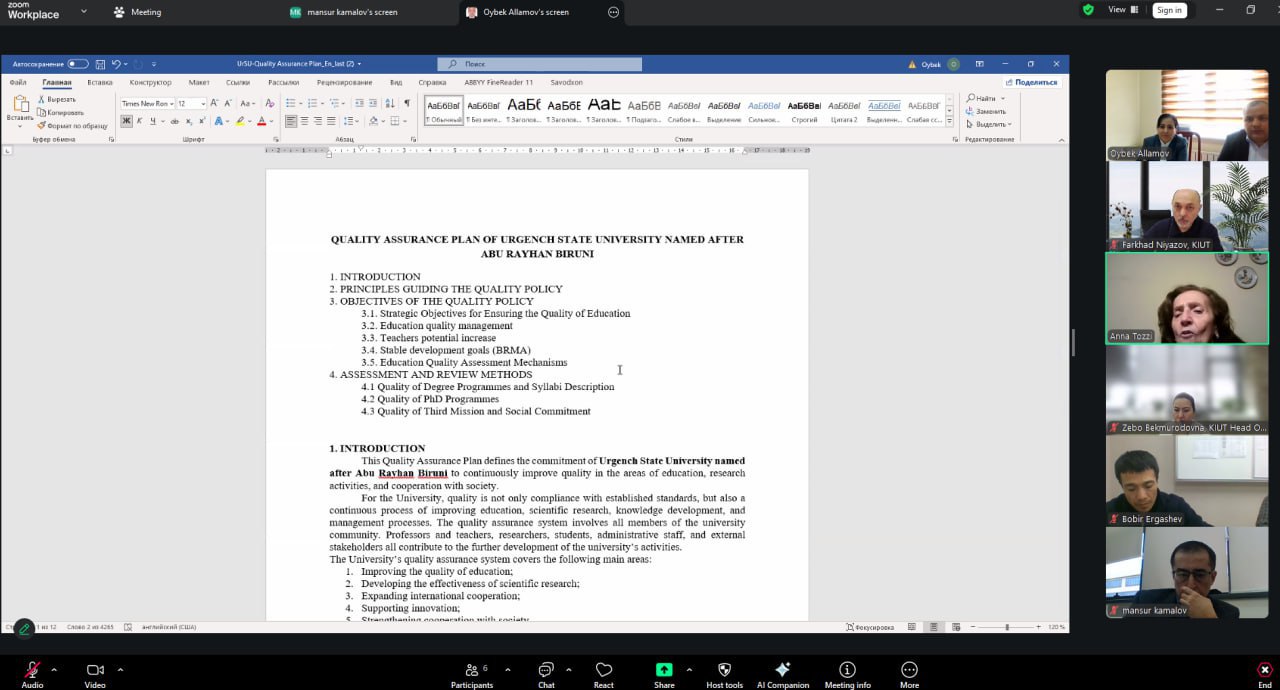This screenshot has height=690, width=1280.
Task: Expand audio options arrow next to mute
Action: coord(54,670)
